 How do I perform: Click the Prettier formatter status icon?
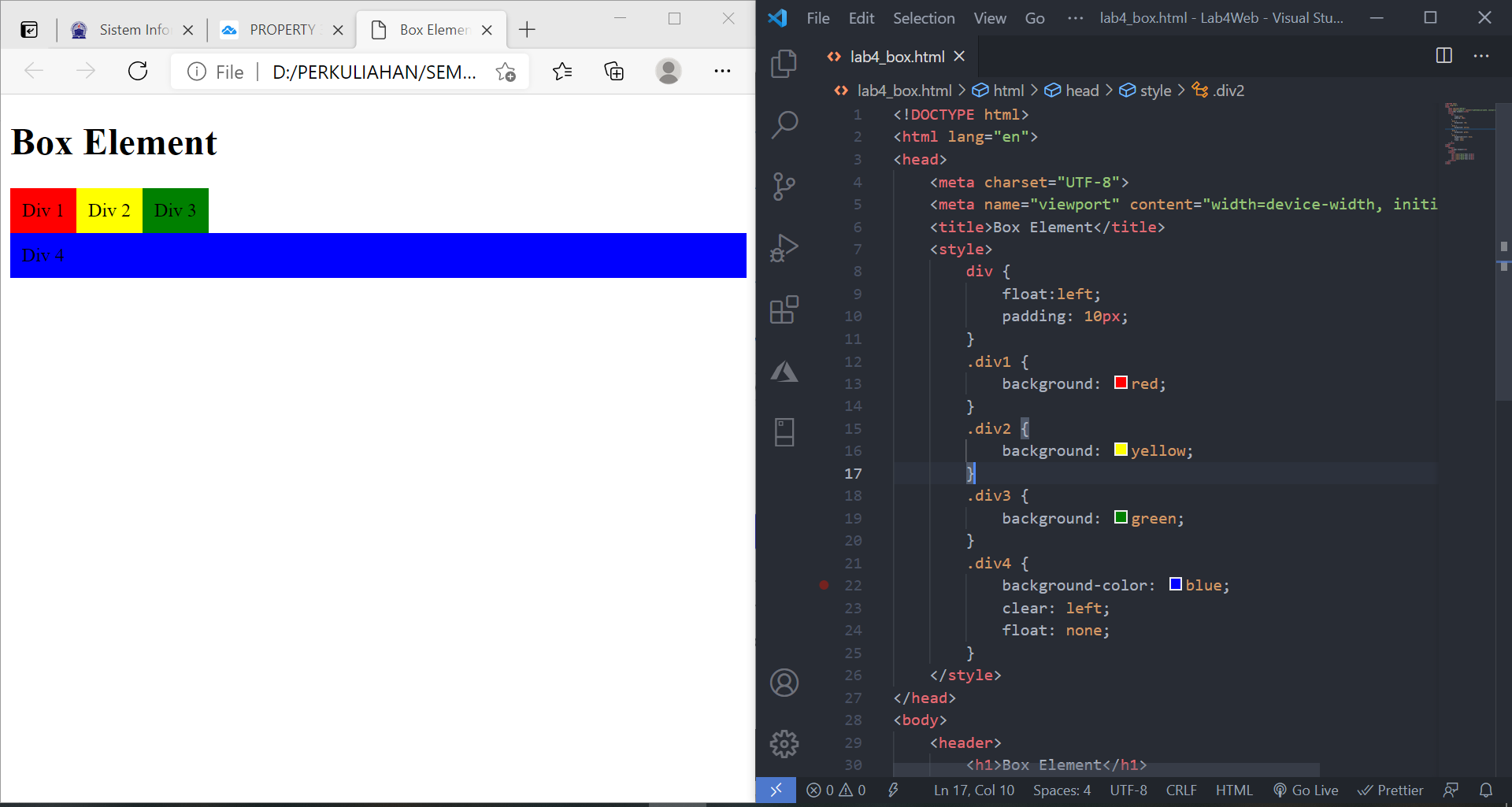1390,790
